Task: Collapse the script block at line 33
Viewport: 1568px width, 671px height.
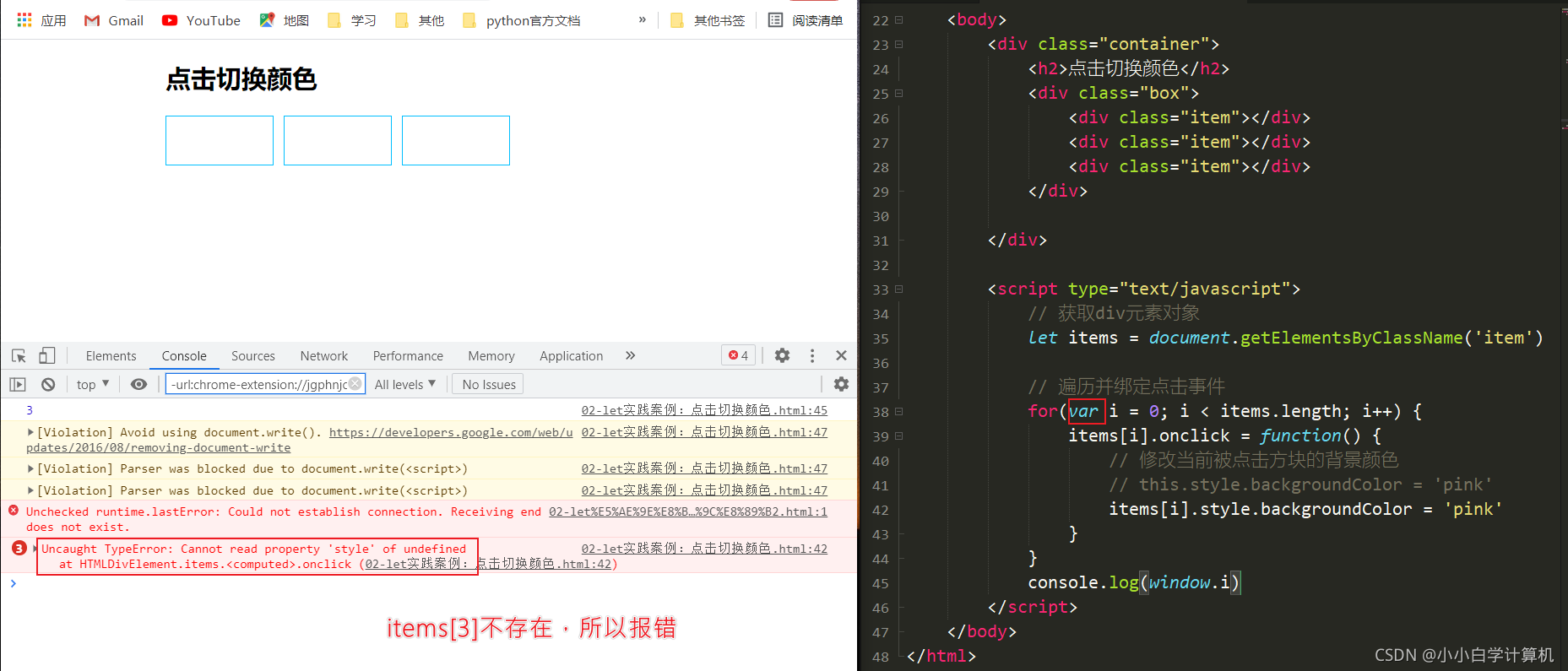Action: coord(899,289)
